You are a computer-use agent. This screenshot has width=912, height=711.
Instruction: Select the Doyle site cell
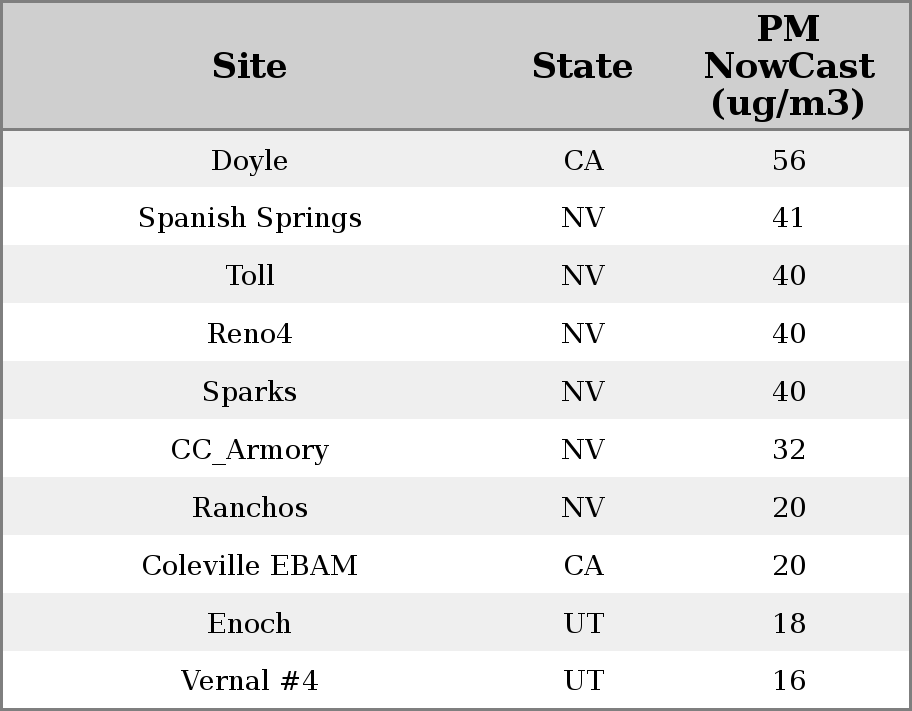click(x=249, y=161)
